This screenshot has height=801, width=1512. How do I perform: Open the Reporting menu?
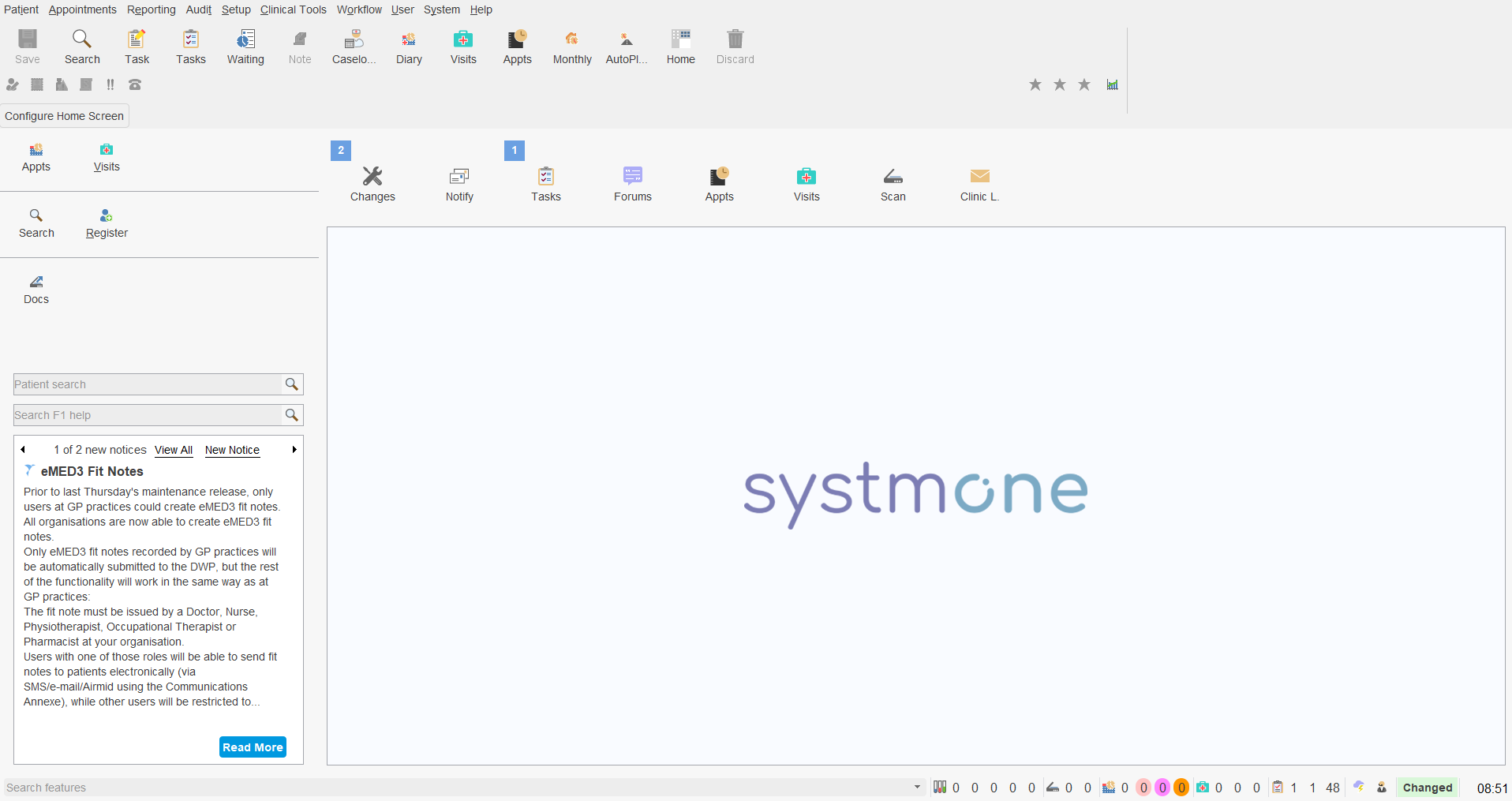pos(152,9)
